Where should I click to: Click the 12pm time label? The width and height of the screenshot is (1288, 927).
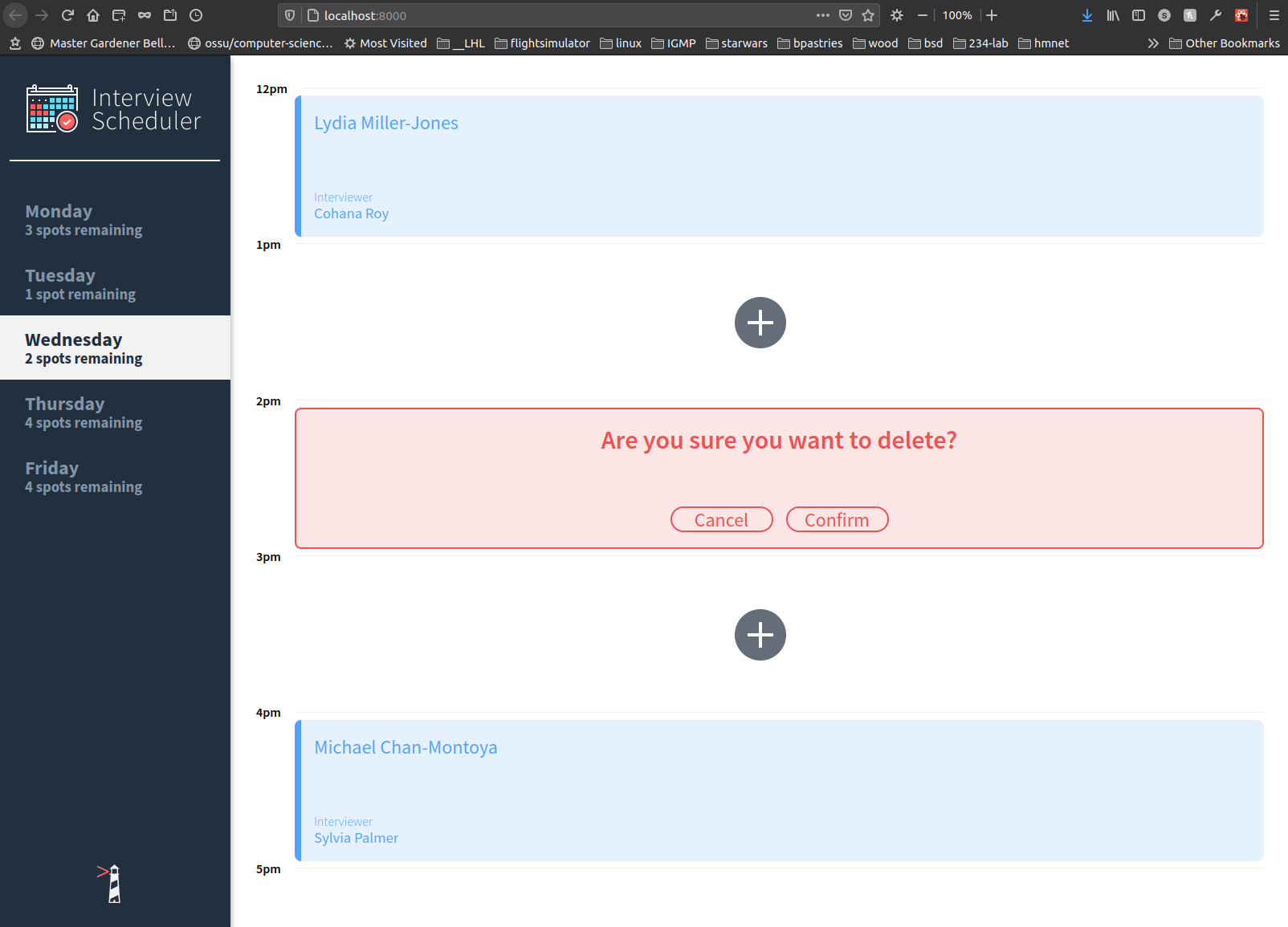pyautogui.click(x=271, y=89)
